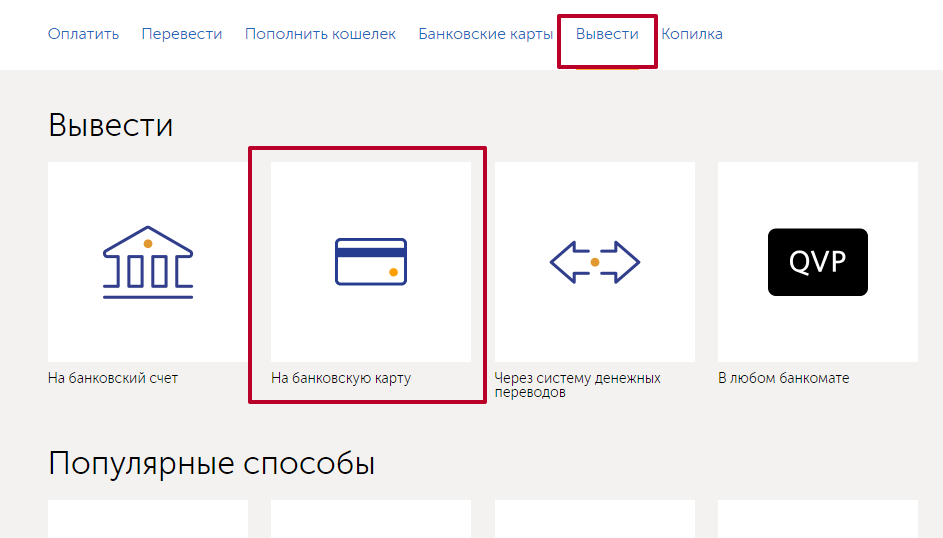Click the QVP card icon
The width and height of the screenshot is (943, 538).
818,262
